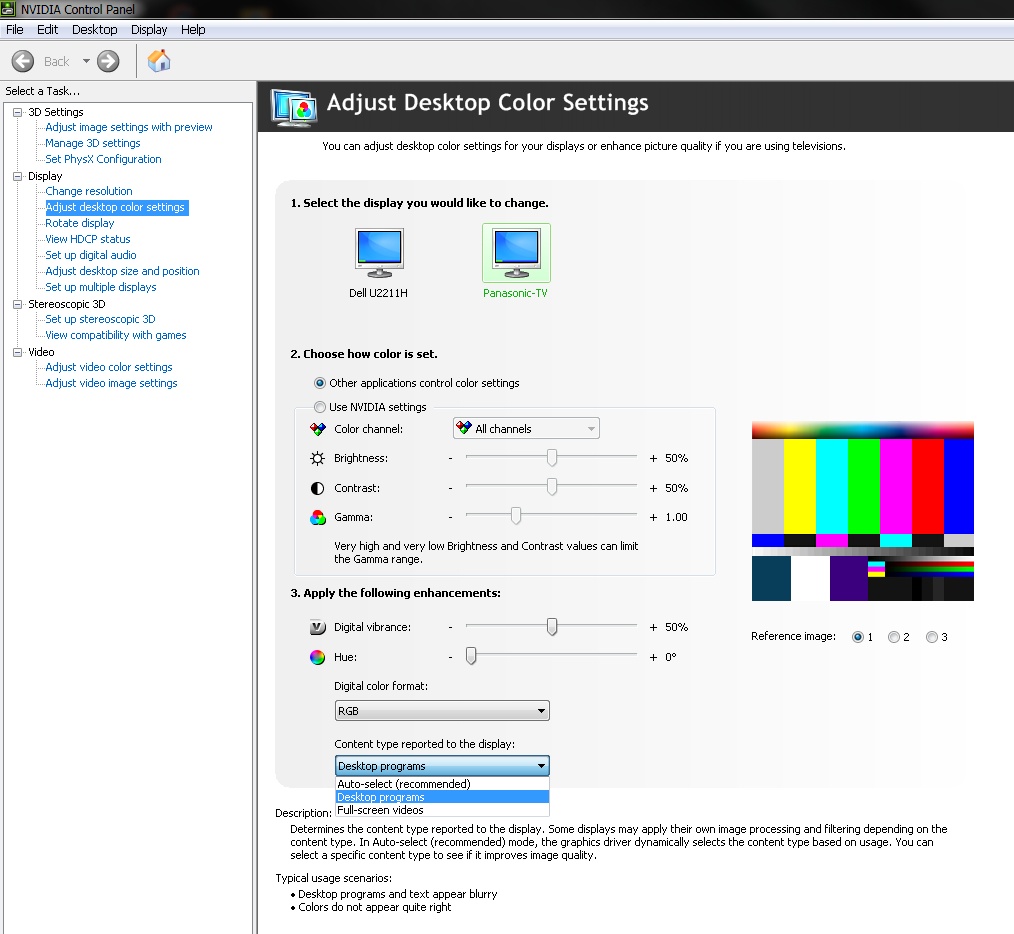Click the Color channel gems icon
The width and height of the screenshot is (1014, 934).
tap(318, 429)
